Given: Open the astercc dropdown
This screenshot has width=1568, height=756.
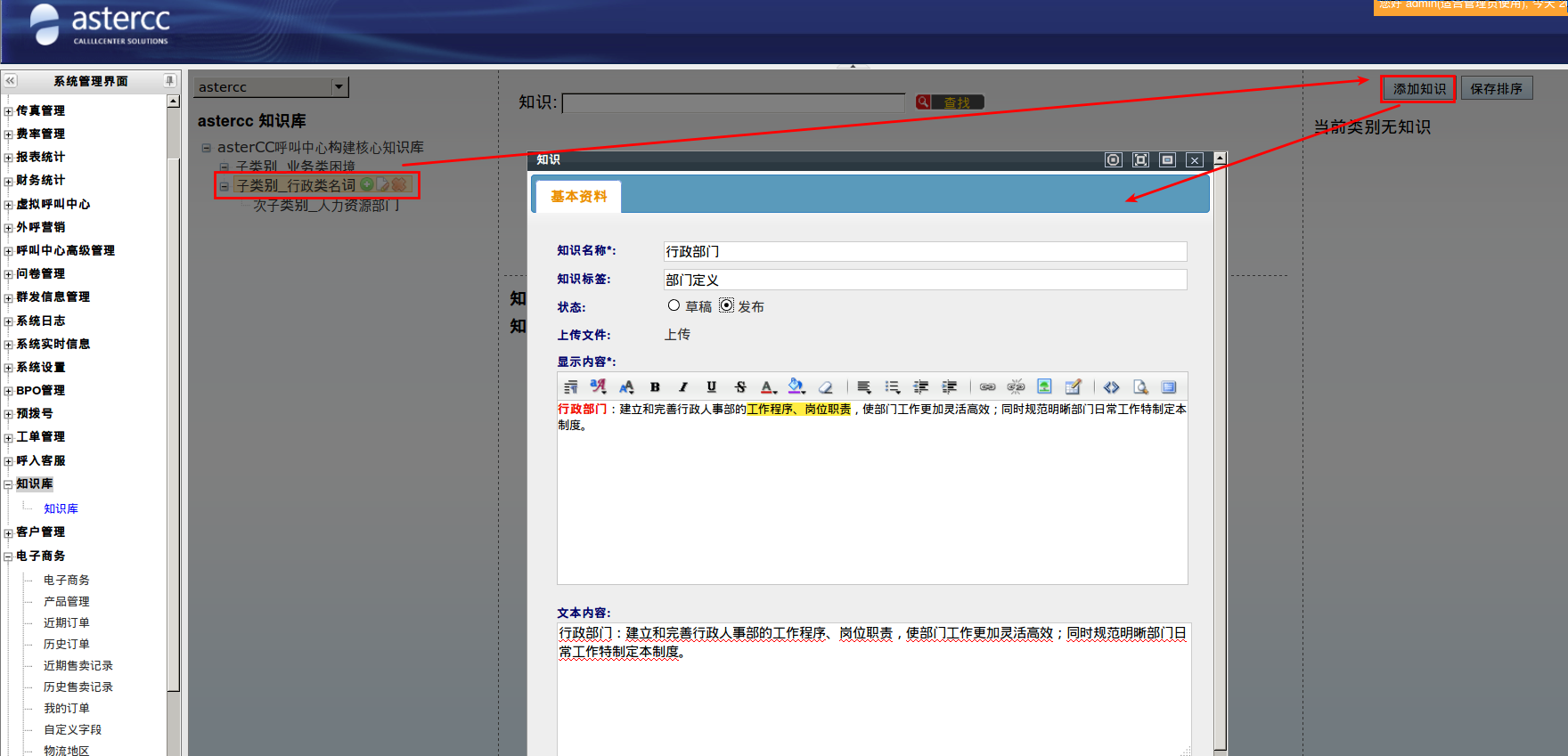Looking at the screenshot, I should (x=339, y=87).
